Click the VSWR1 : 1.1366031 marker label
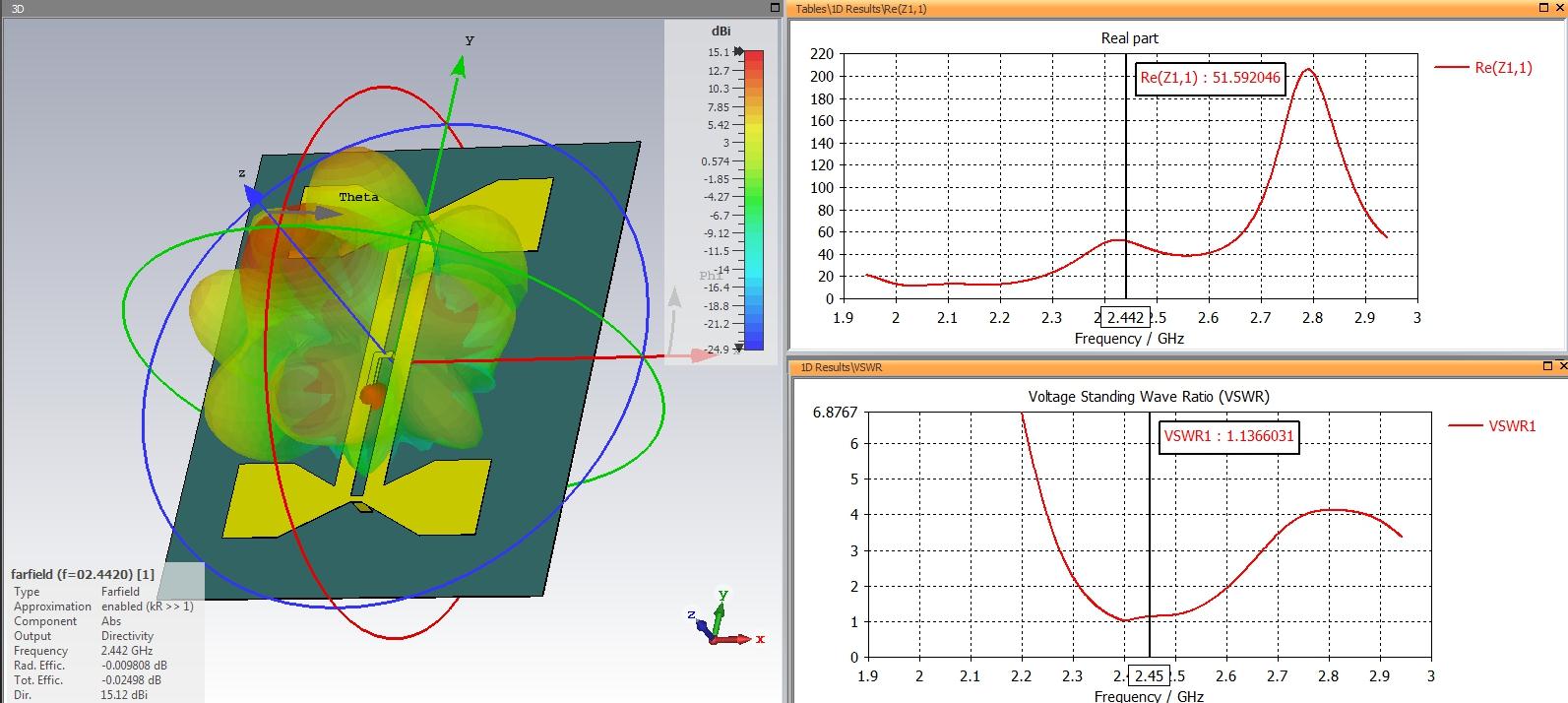This screenshot has width=1568, height=703. 1229,435
